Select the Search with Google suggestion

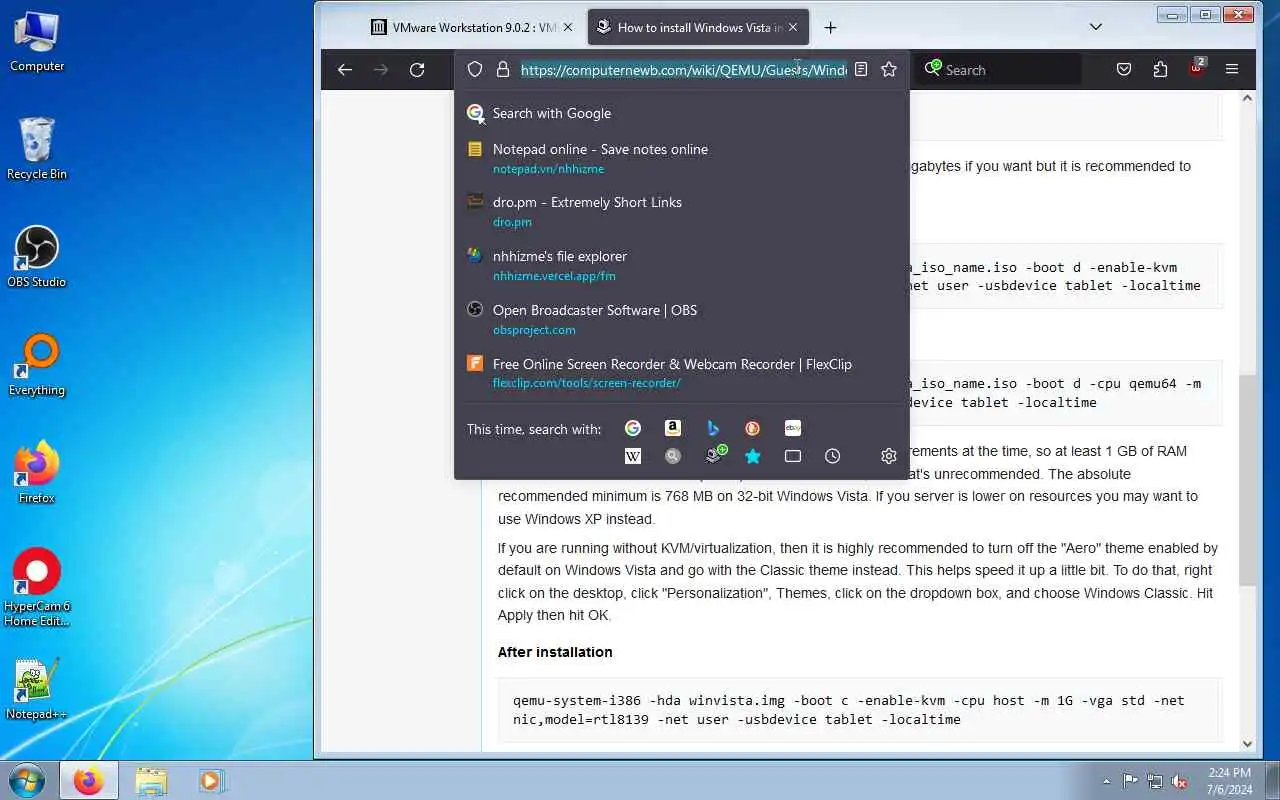coord(682,114)
